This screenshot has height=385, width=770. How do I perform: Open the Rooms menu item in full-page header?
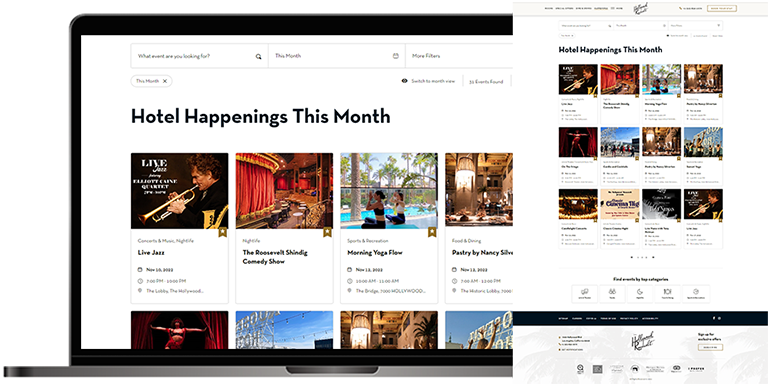(x=548, y=8)
